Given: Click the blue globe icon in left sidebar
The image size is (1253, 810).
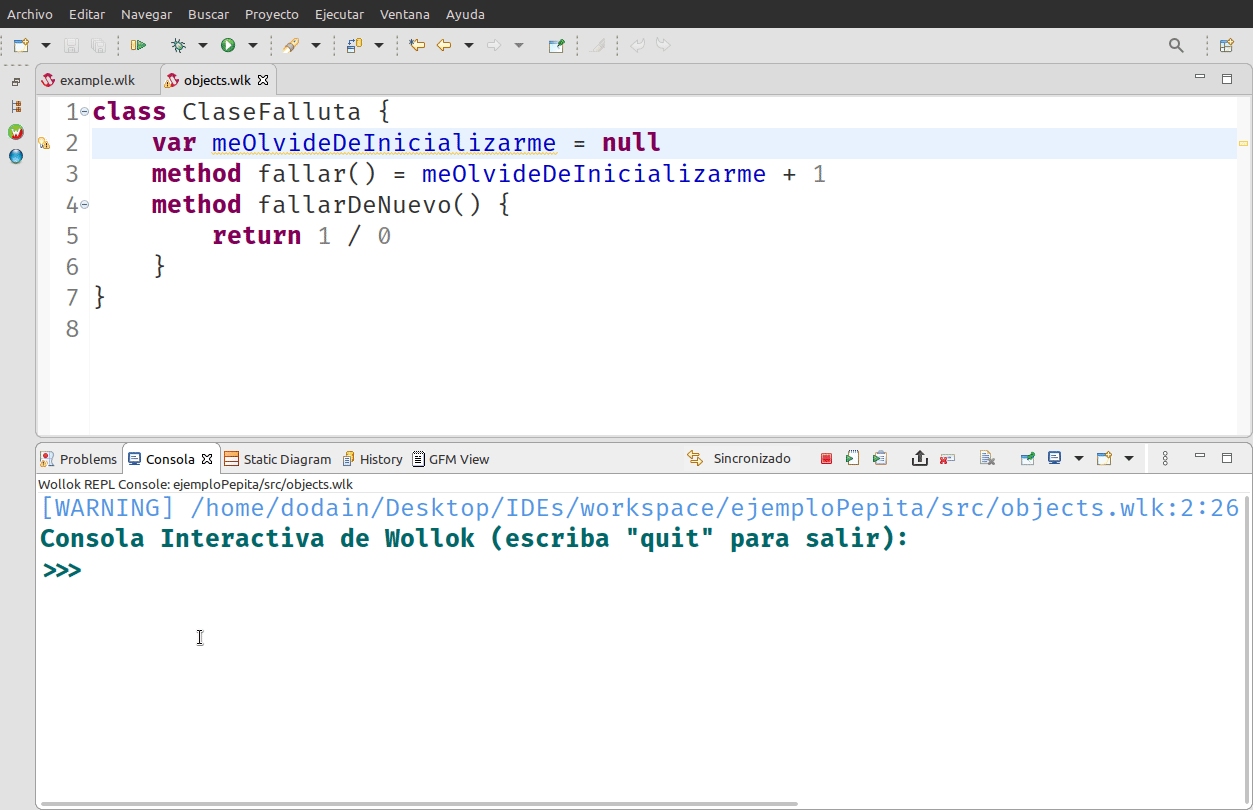Looking at the screenshot, I should tap(16, 156).
